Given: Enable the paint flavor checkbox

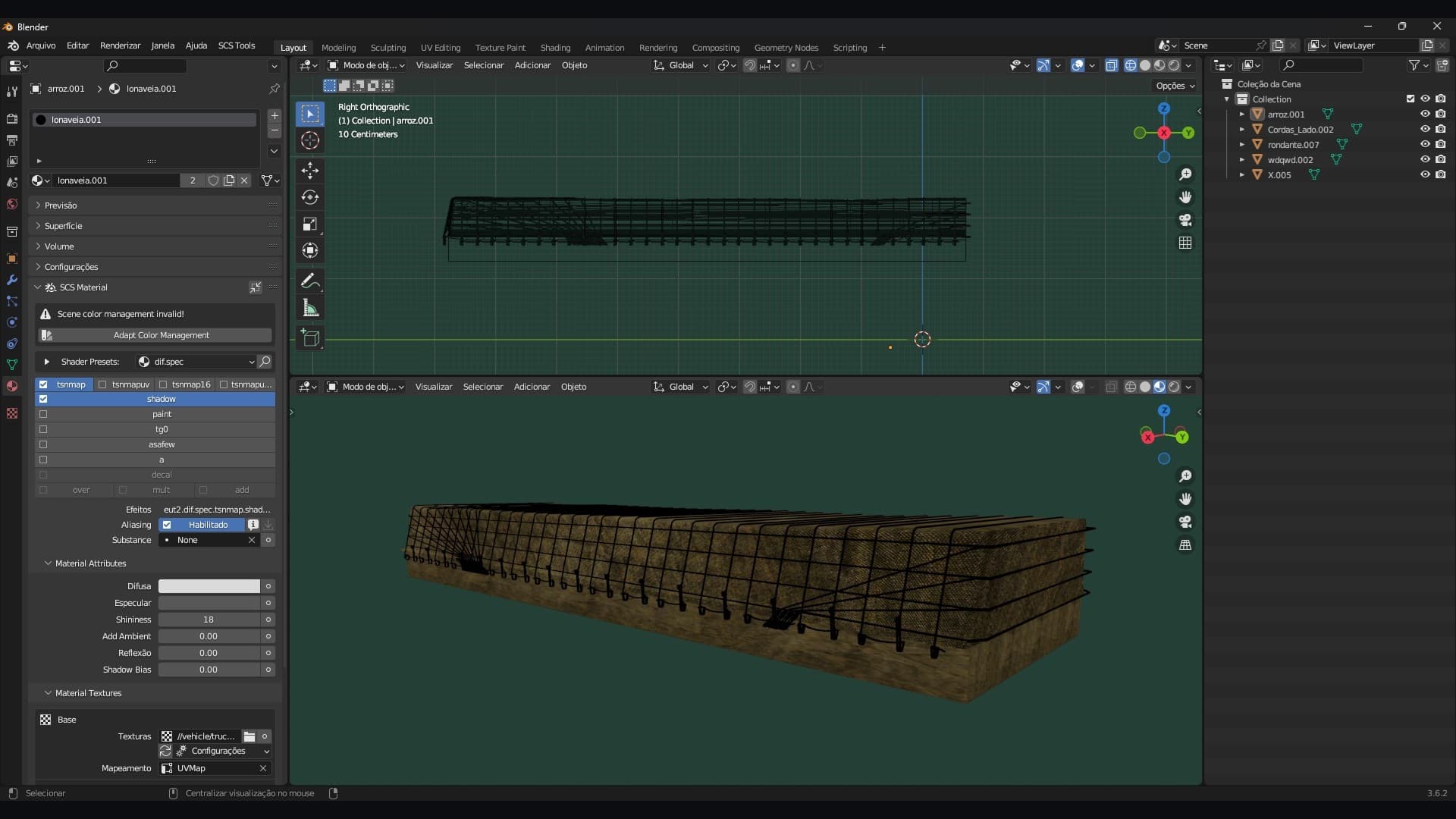Looking at the screenshot, I should point(43,414).
